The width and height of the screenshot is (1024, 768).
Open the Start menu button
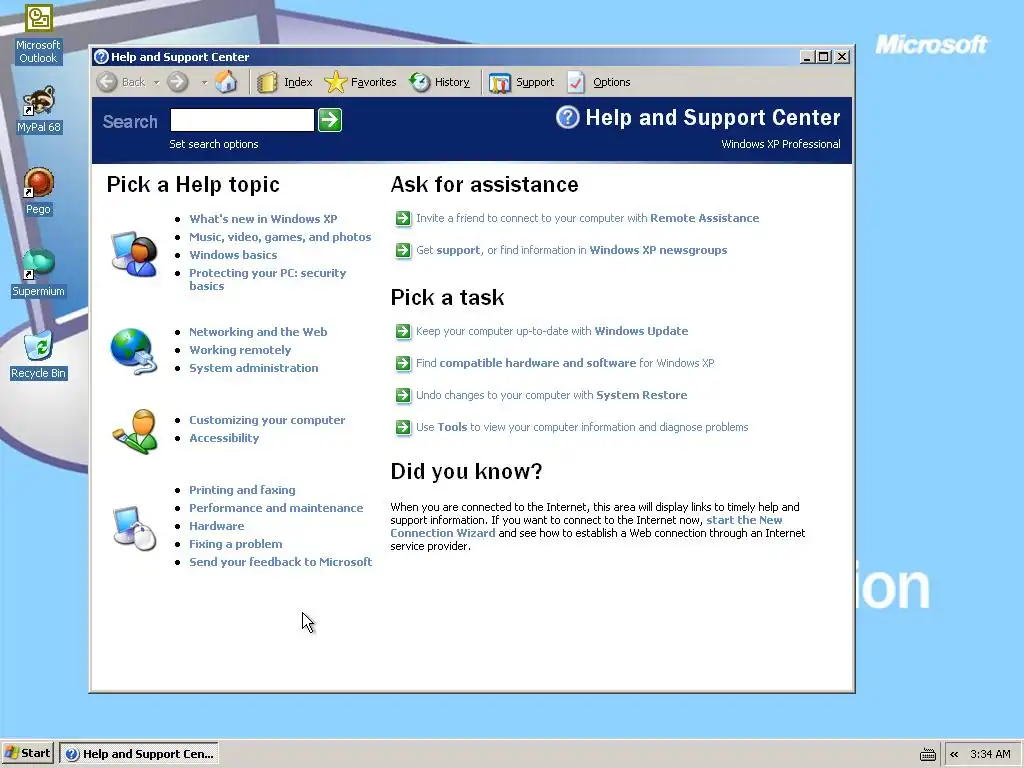click(x=27, y=753)
